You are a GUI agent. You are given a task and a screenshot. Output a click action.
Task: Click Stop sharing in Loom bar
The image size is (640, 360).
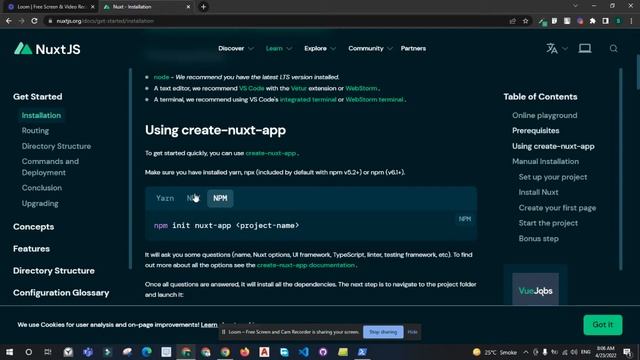click(383, 332)
